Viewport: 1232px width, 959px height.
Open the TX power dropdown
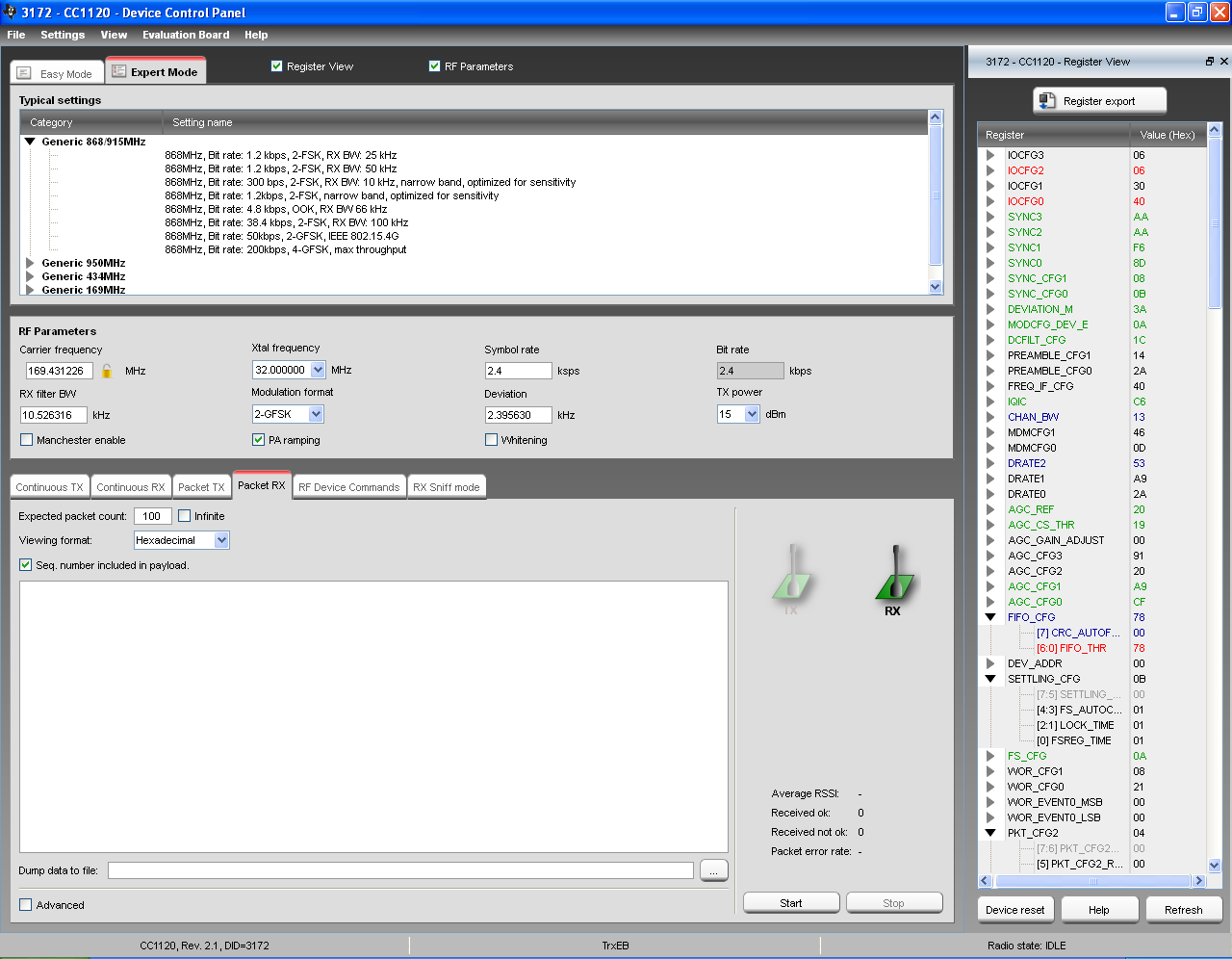752,414
